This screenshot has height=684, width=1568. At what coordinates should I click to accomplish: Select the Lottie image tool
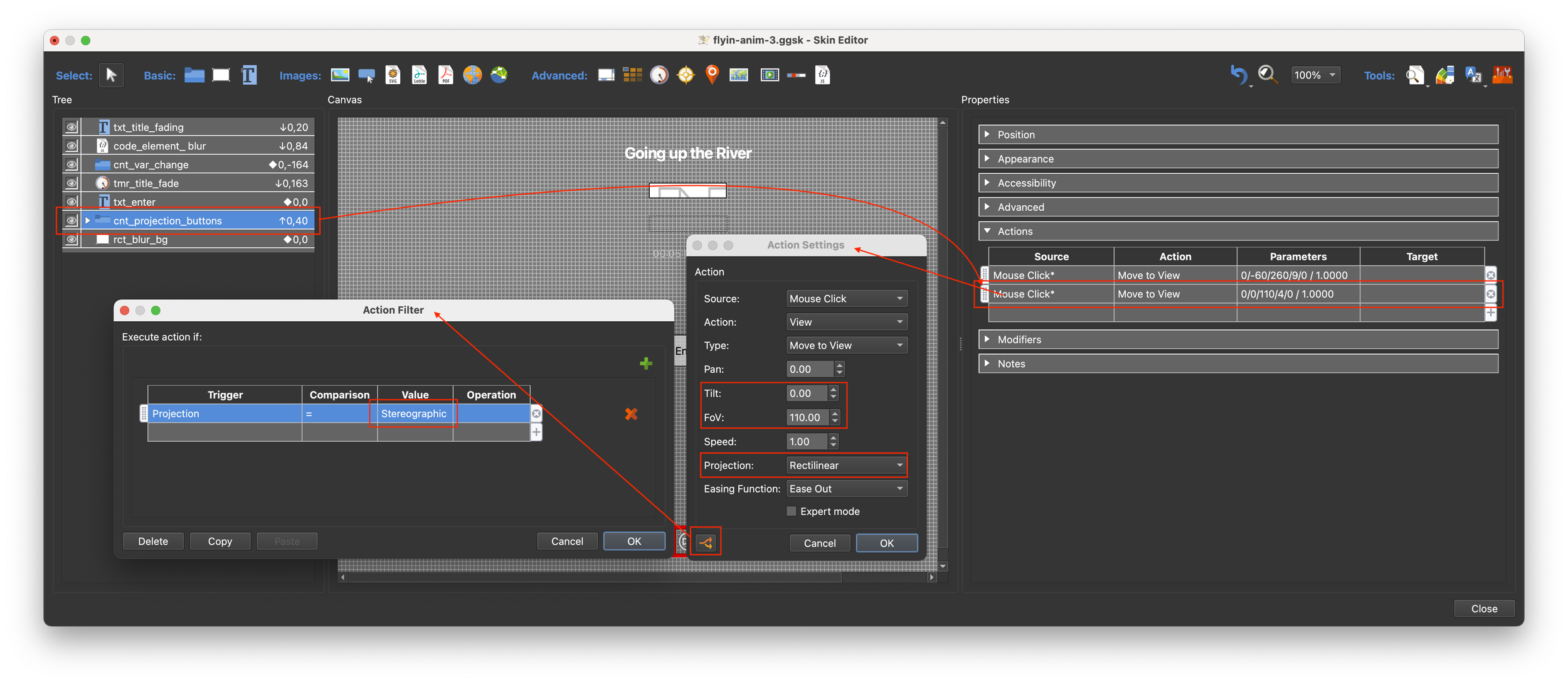tap(419, 75)
